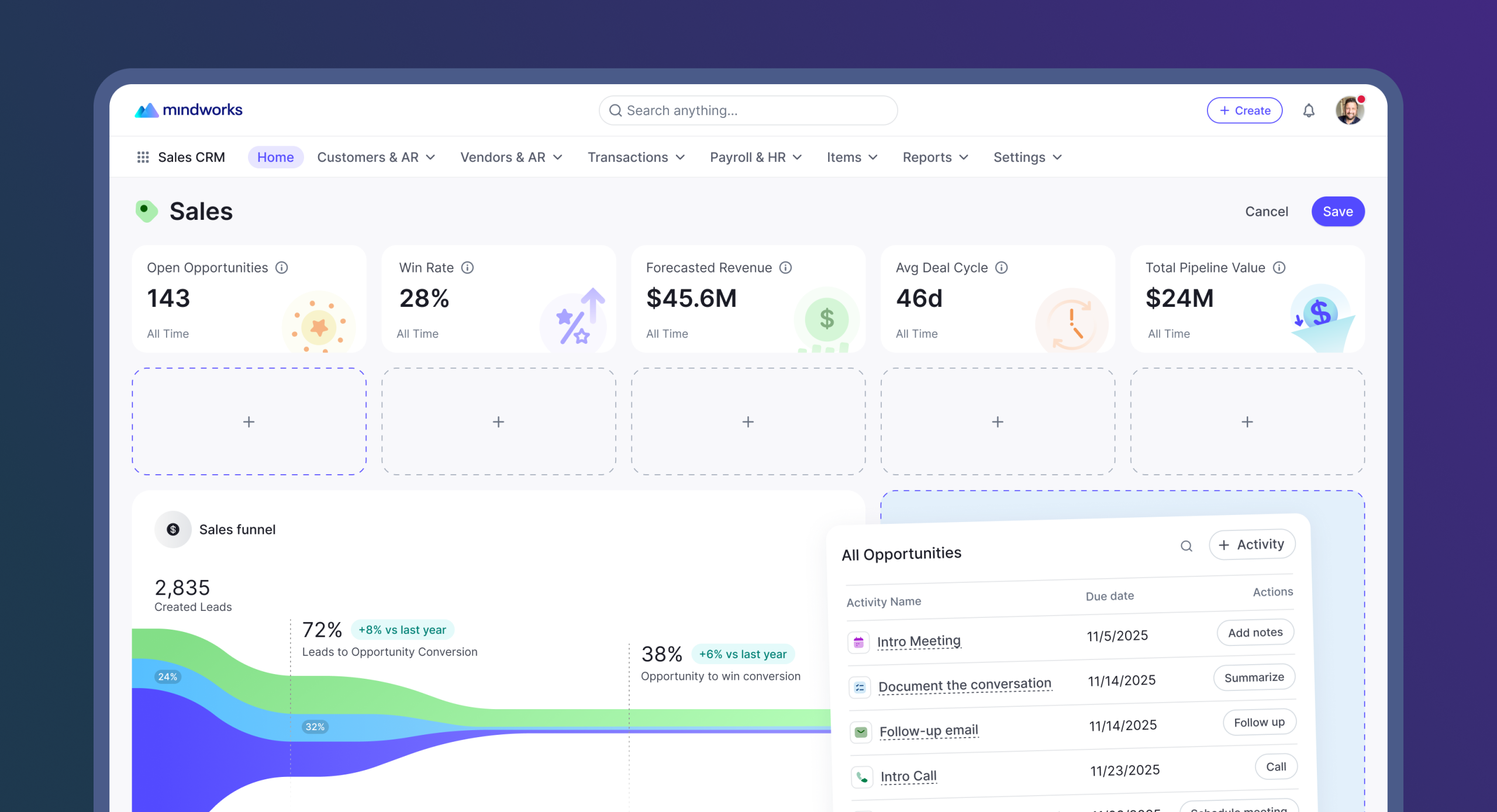
Task: Open the apps grid icon beside Sales CRM
Action: [143, 157]
